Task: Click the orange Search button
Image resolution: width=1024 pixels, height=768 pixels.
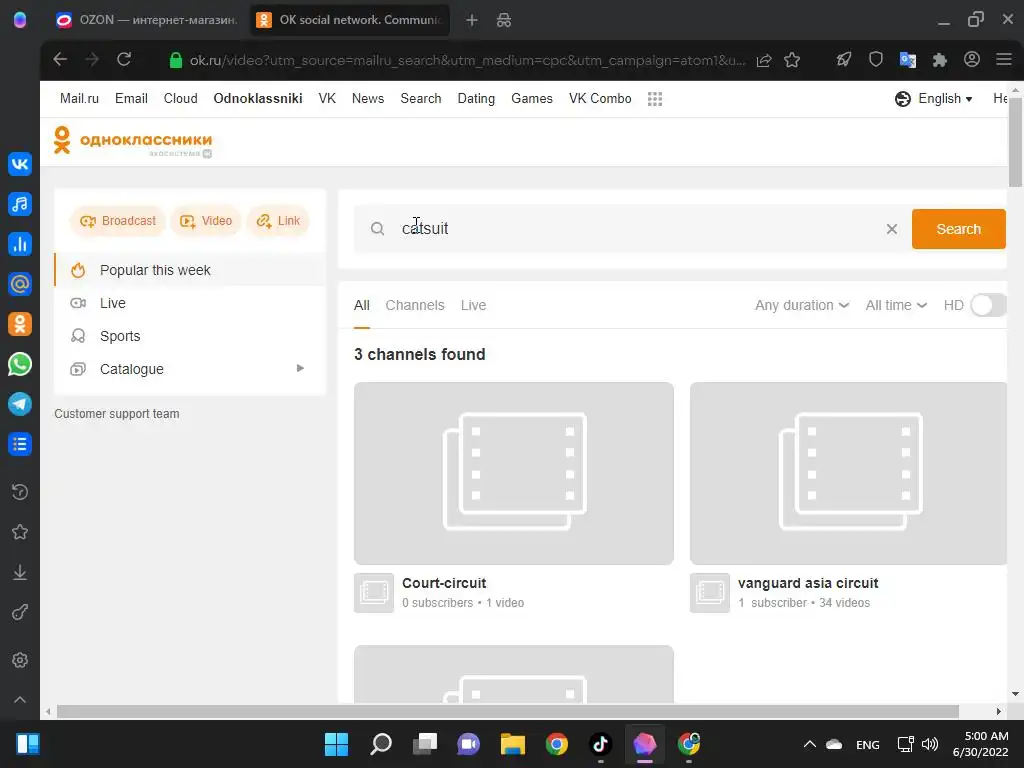Action: [958, 229]
